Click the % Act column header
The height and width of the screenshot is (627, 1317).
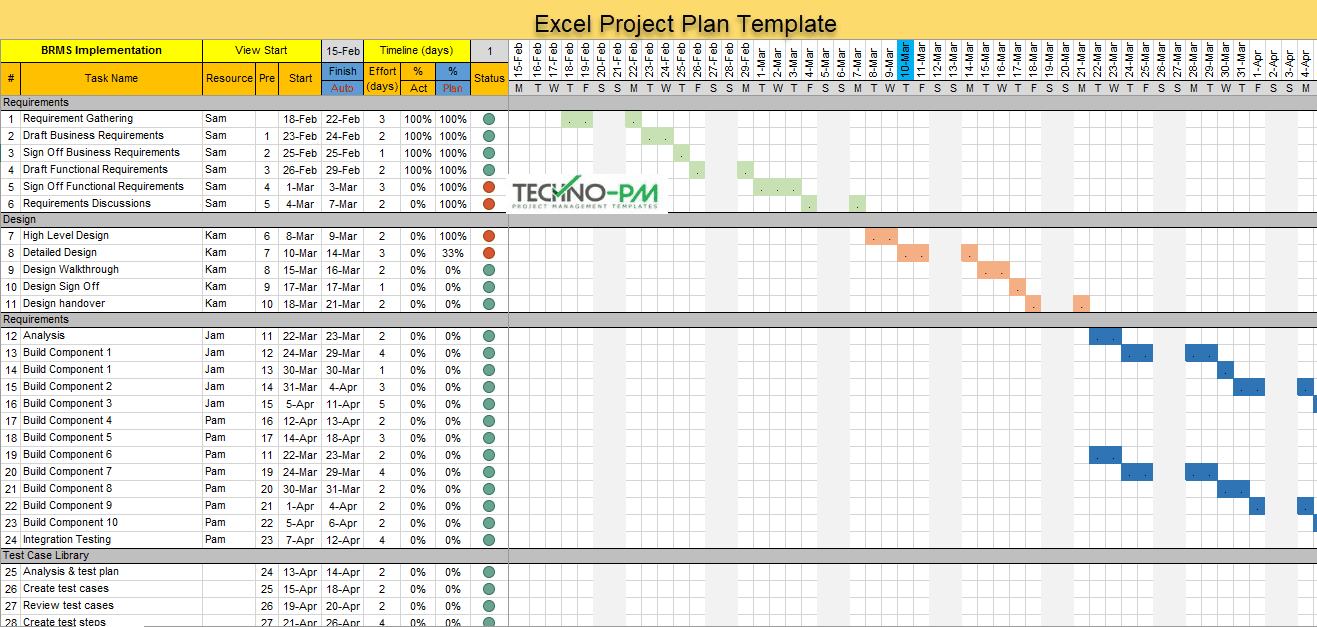click(x=418, y=79)
